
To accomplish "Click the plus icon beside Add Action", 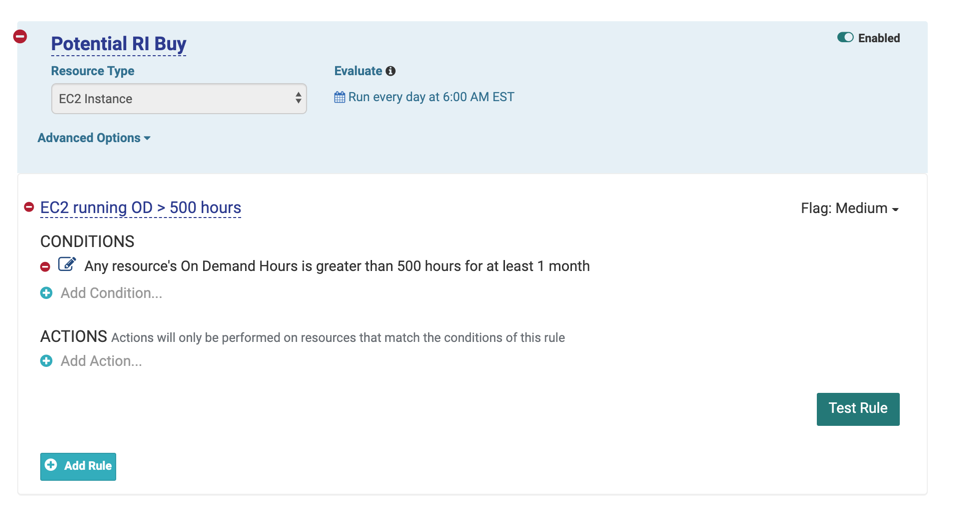I will [x=46, y=361].
